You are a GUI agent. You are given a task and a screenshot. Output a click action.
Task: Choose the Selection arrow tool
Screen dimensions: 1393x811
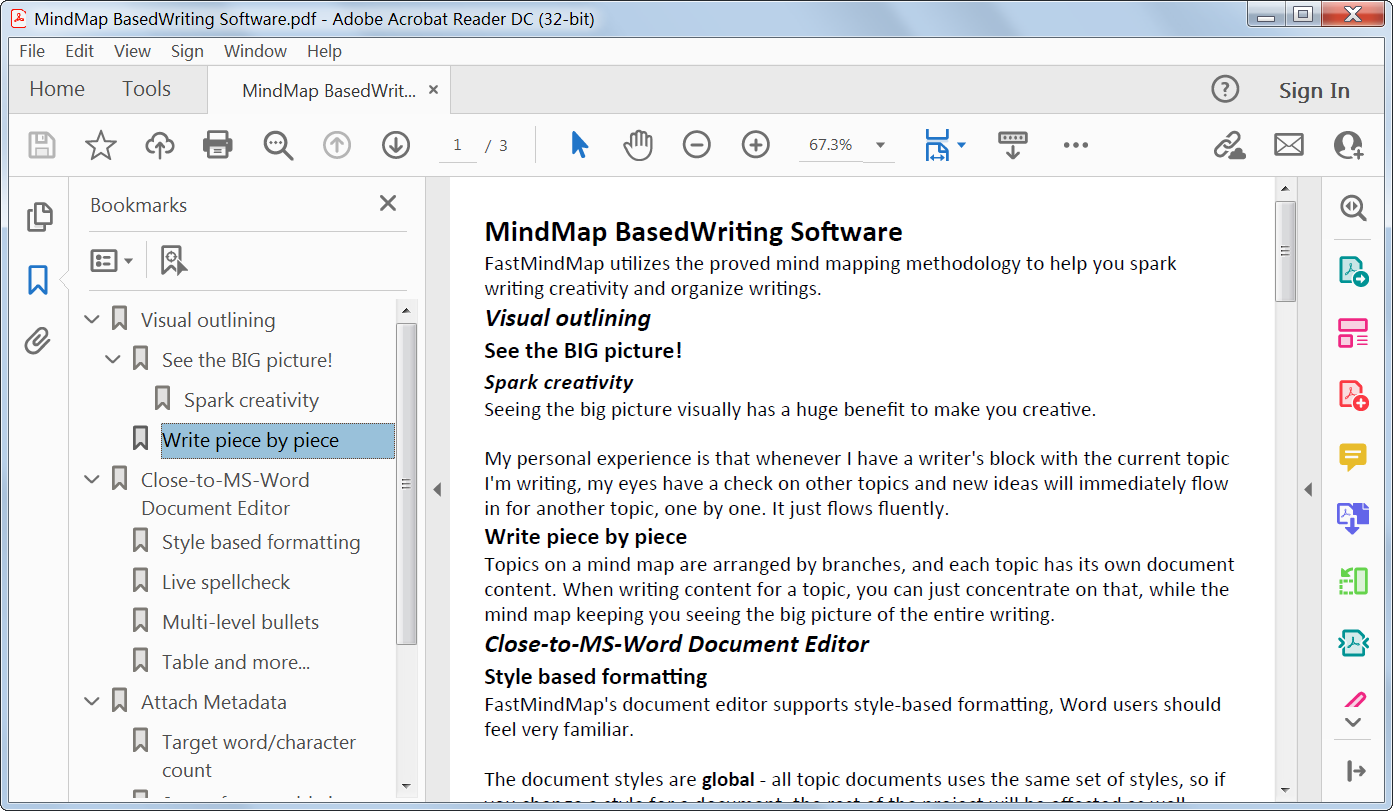pyautogui.click(x=579, y=145)
